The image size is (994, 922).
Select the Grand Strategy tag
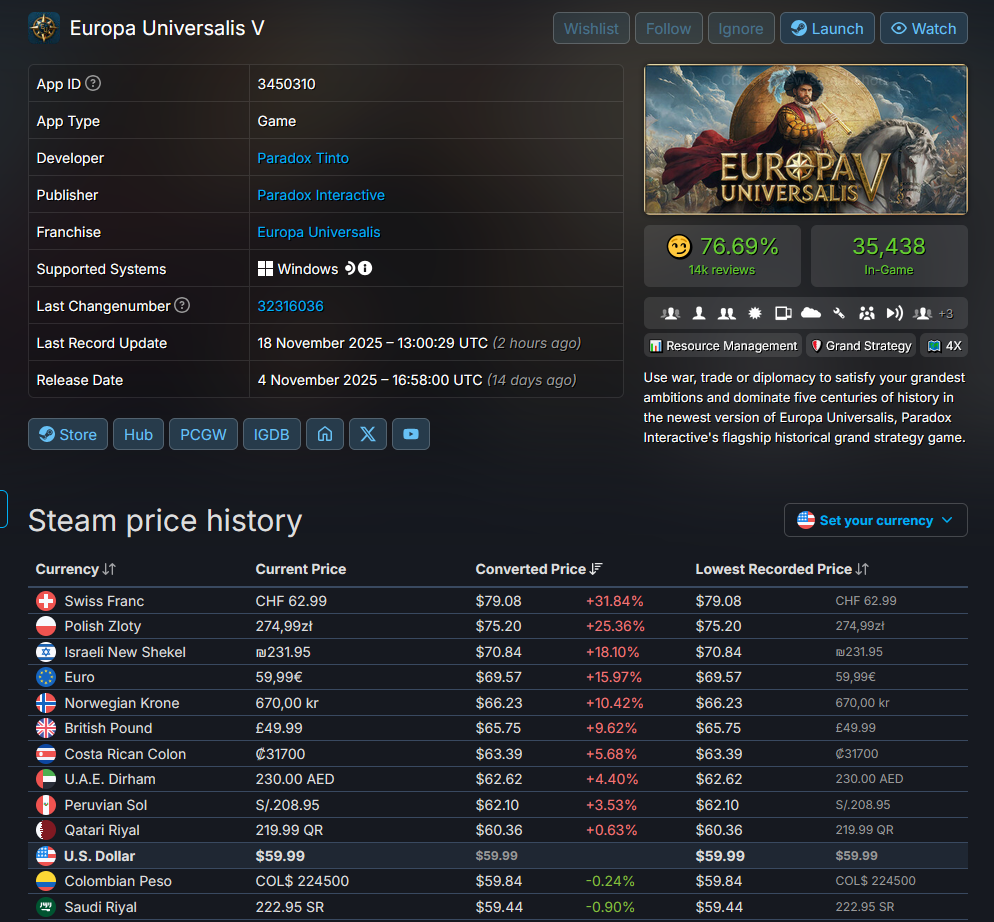coord(860,346)
